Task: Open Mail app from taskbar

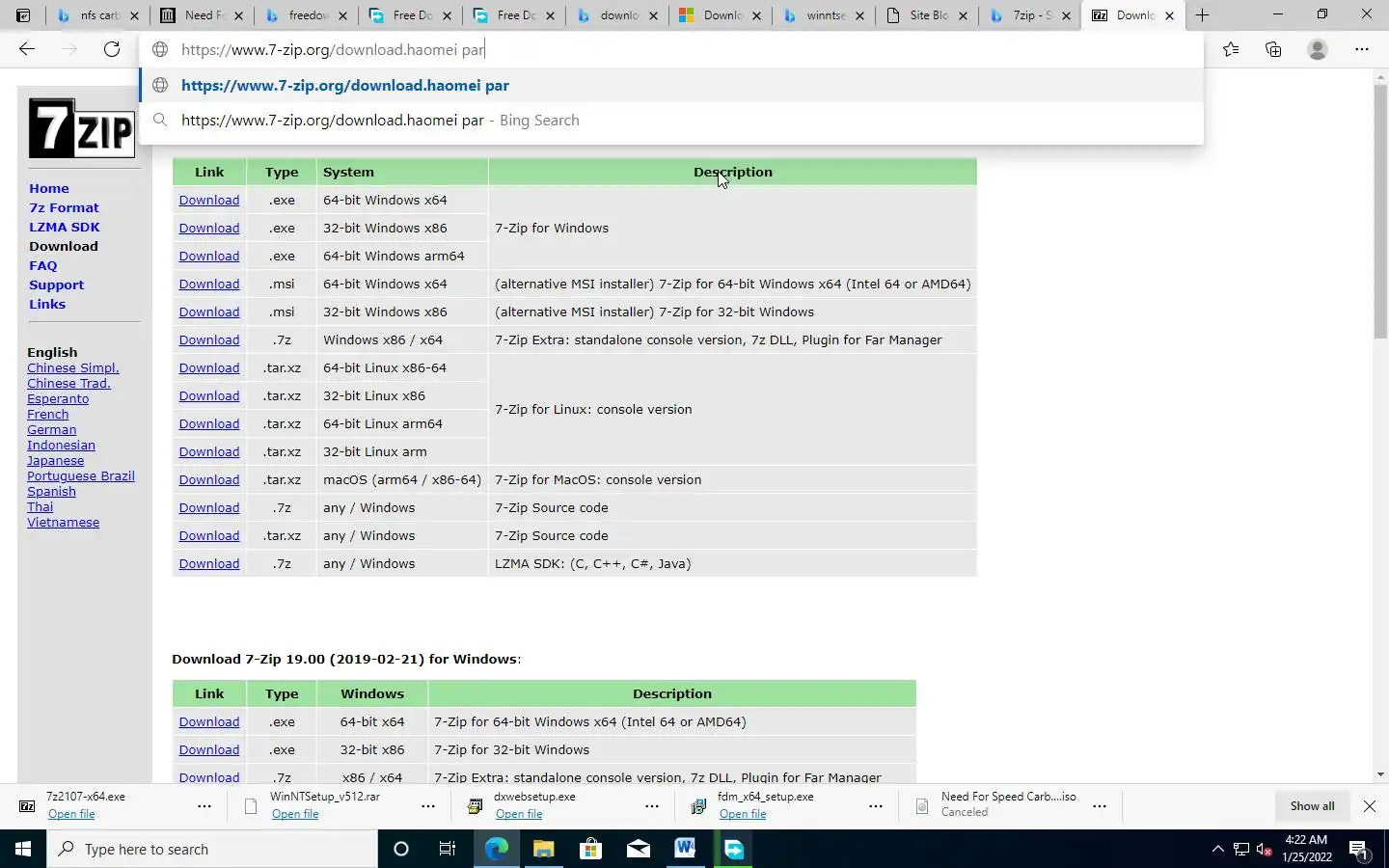Action: (638, 849)
